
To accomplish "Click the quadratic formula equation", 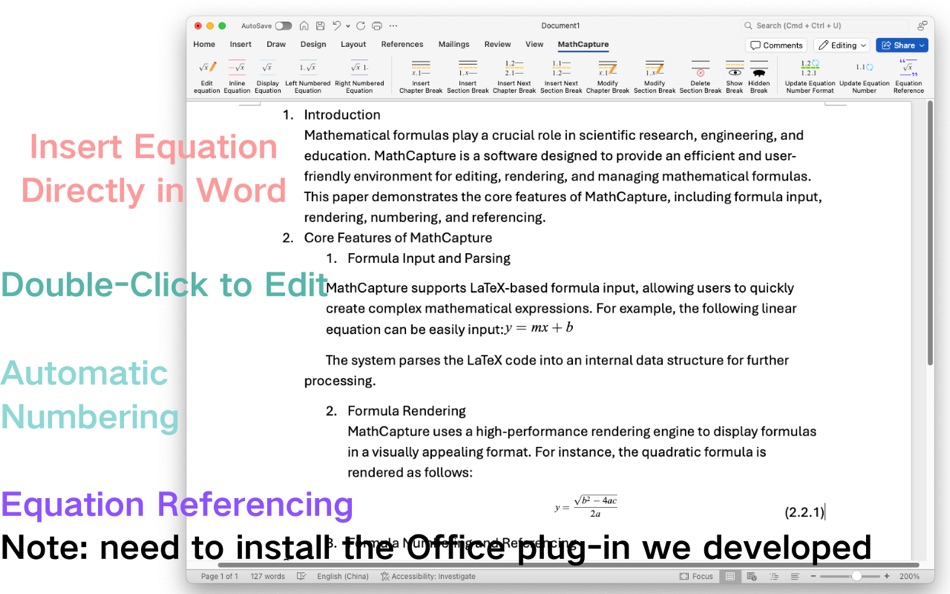I will pos(586,507).
